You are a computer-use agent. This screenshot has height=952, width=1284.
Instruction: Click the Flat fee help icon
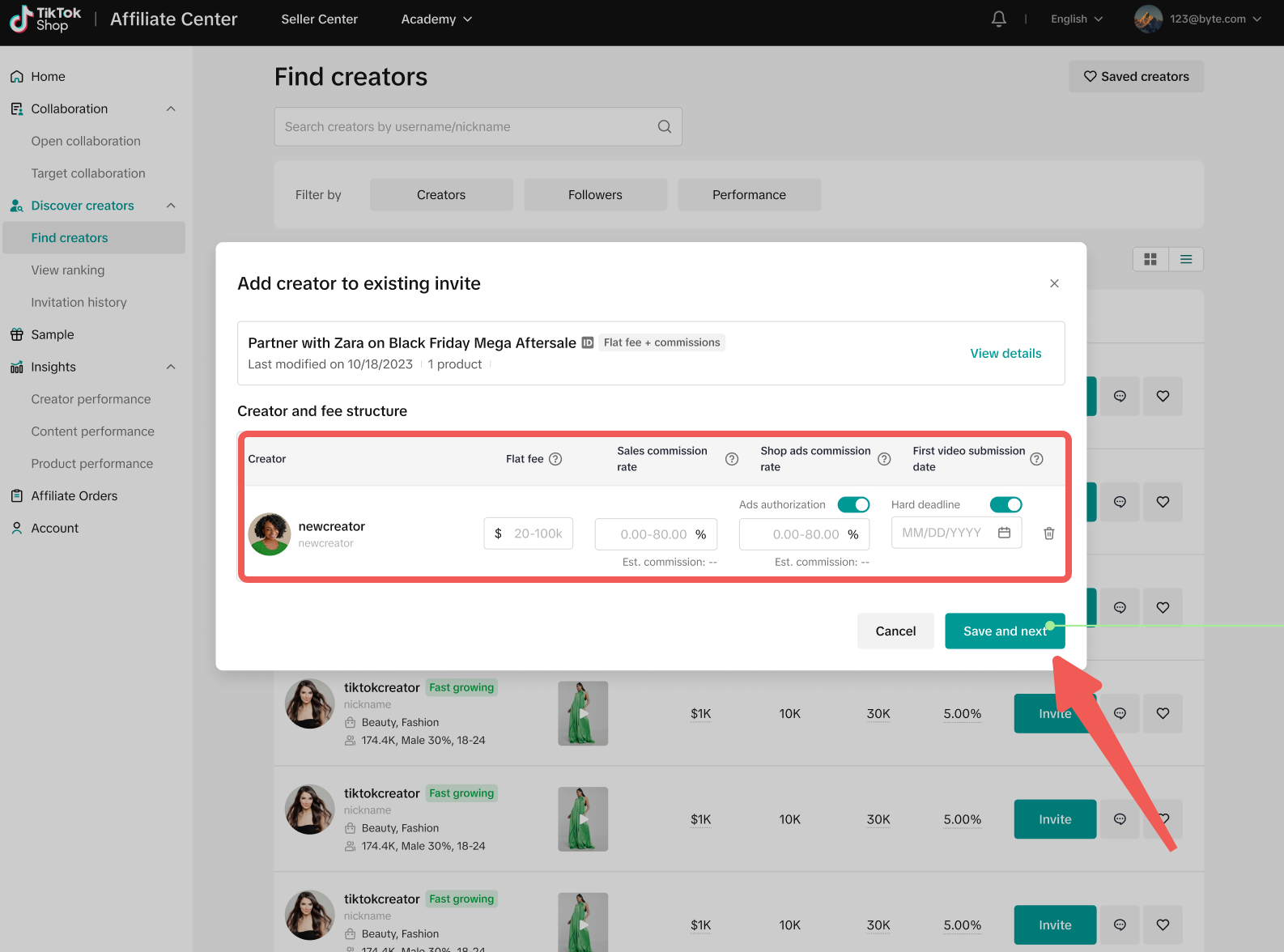pos(555,459)
